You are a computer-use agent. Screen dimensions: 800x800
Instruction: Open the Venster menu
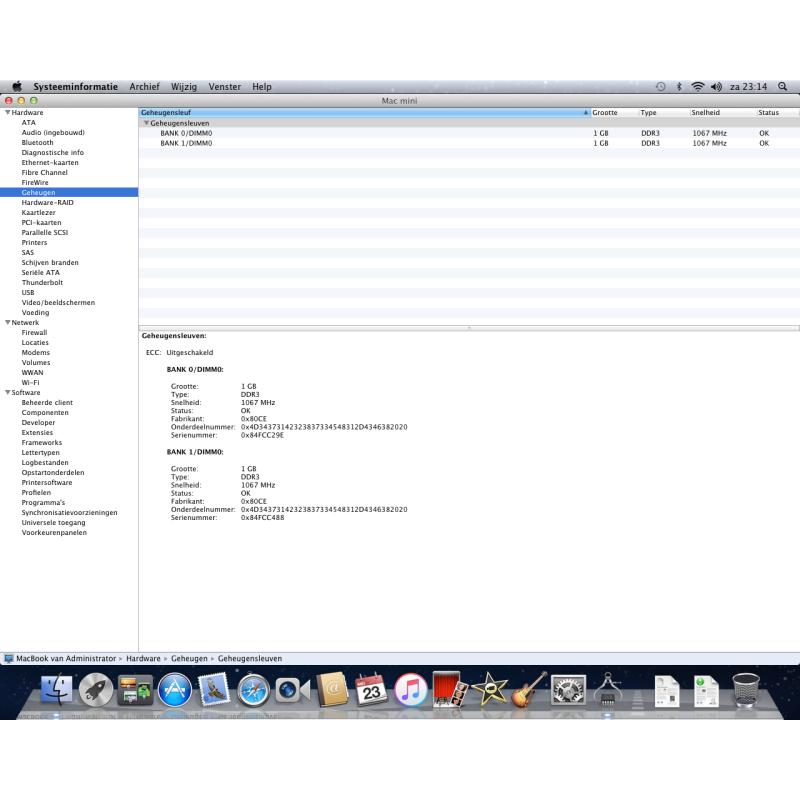click(224, 87)
